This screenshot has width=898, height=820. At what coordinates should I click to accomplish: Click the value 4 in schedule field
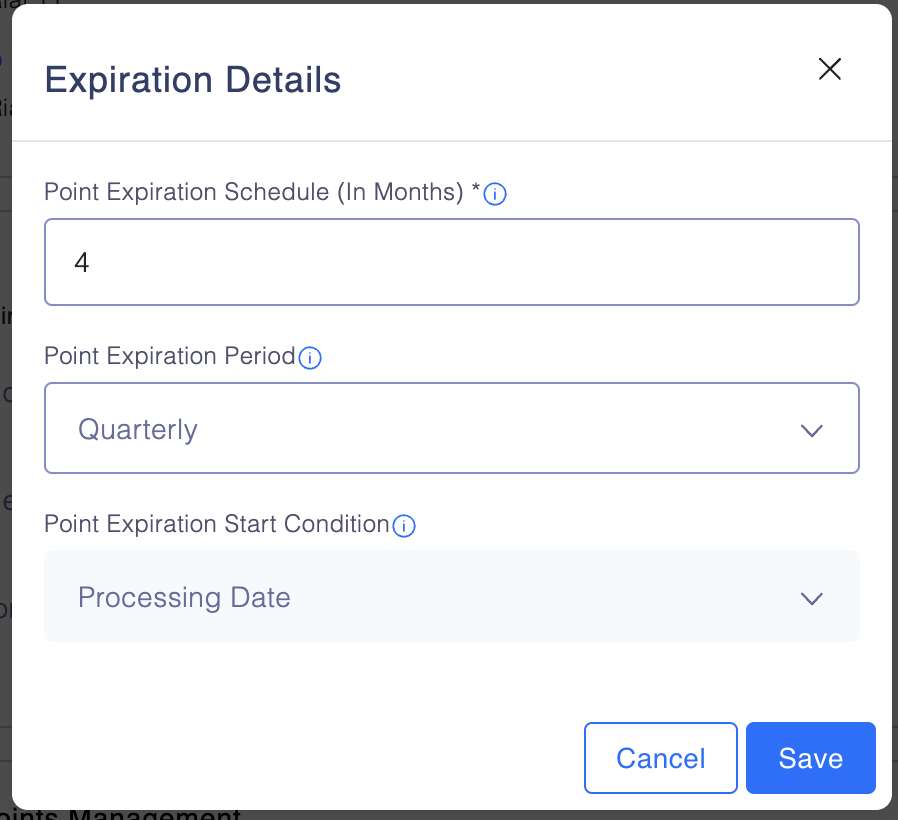pos(82,263)
